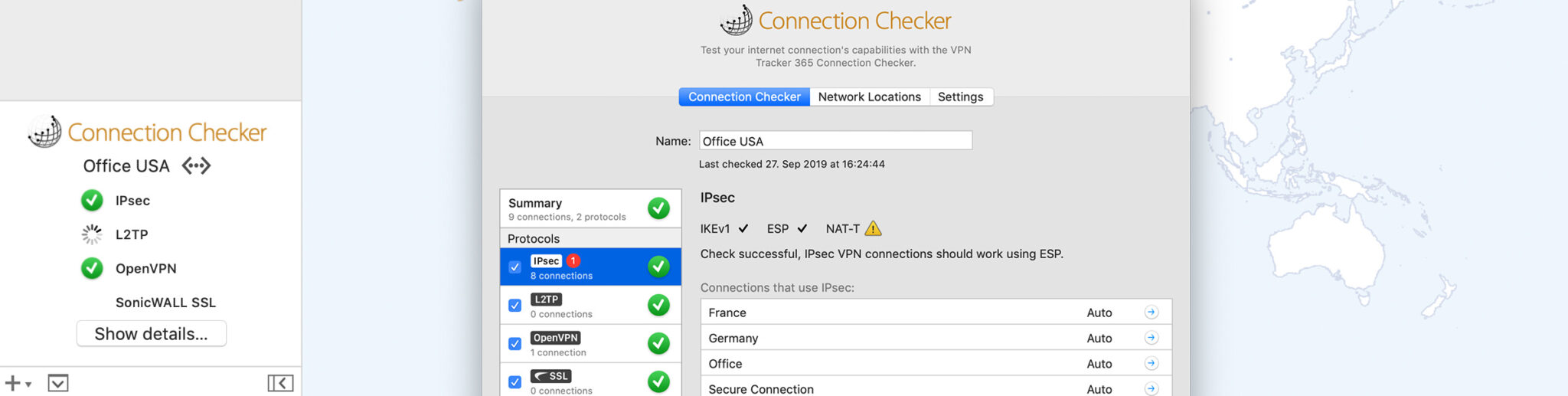Click the arrow icon in the Office row
The height and width of the screenshot is (396, 1568).
click(x=1151, y=364)
